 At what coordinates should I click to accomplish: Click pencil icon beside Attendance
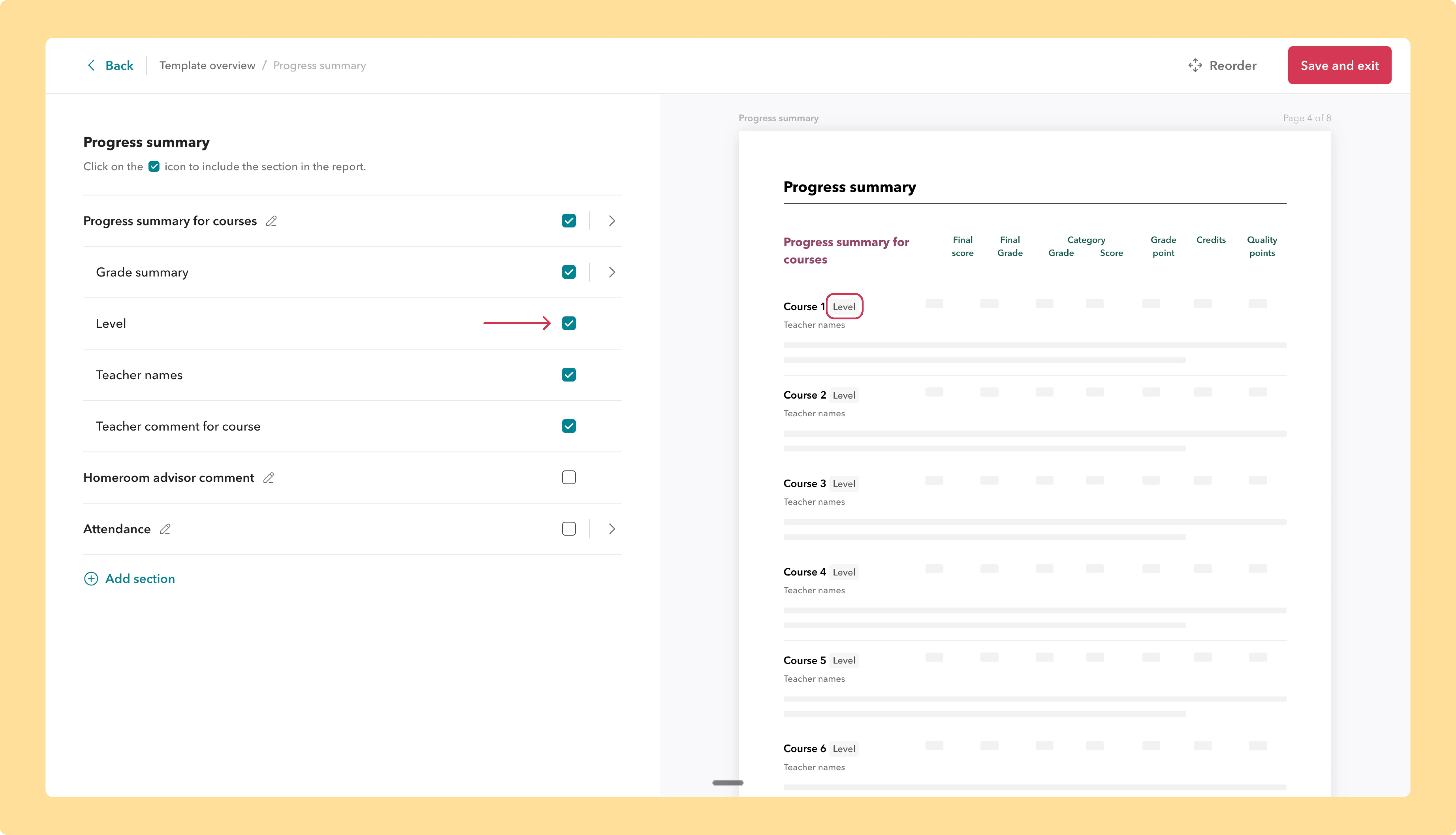[x=165, y=529]
